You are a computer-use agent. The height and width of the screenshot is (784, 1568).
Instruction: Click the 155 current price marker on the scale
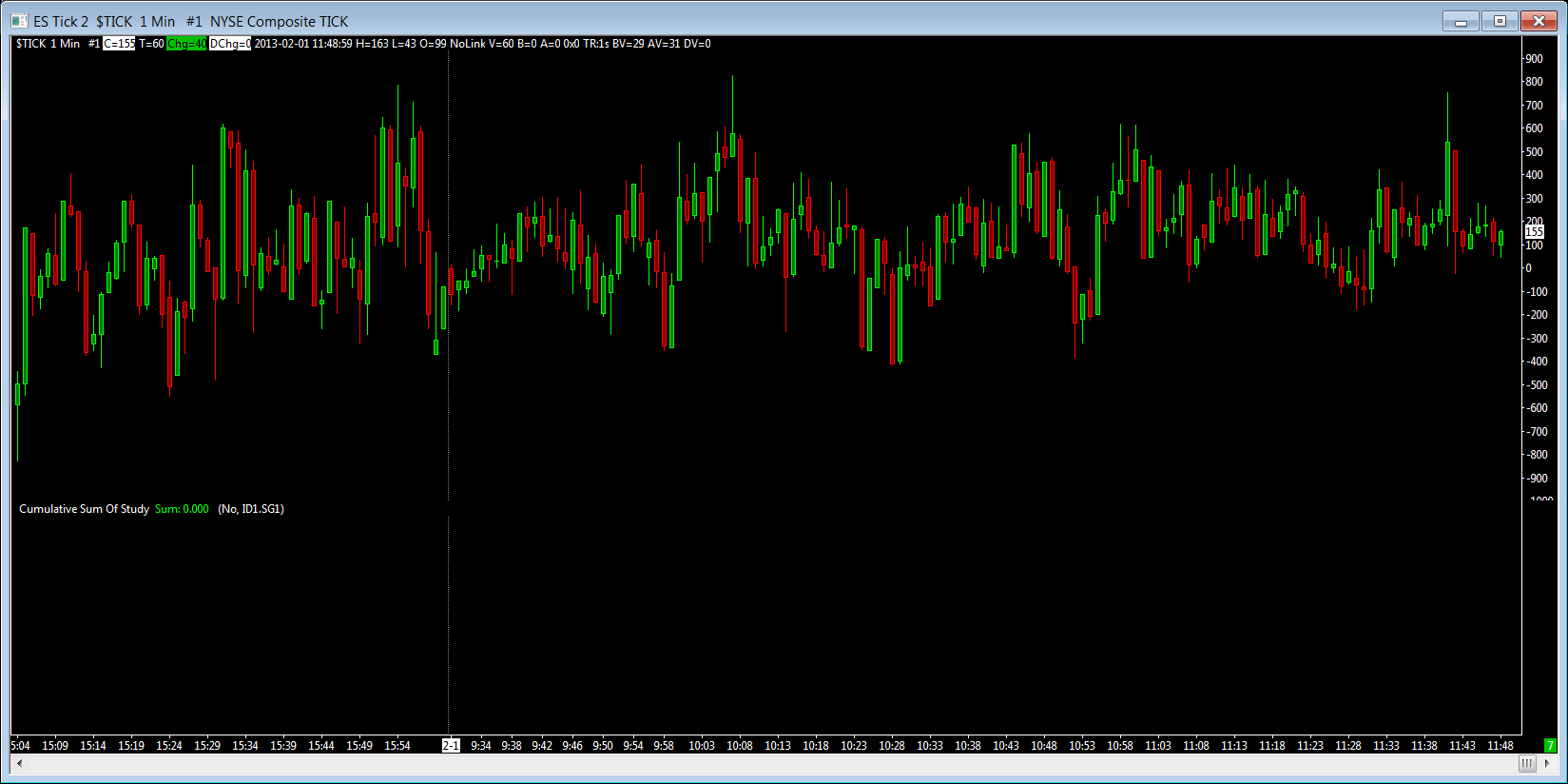click(x=1535, y=231)
